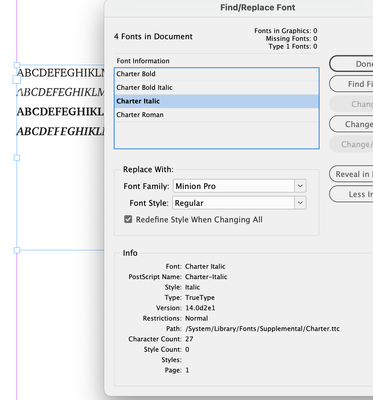Click the Find First button

click(351, 84)
